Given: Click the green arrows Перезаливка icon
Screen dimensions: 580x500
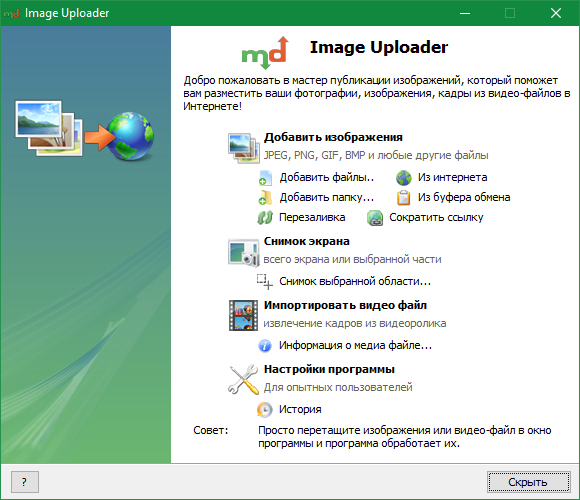Looking at the screenshot, I should pos(265,217).
